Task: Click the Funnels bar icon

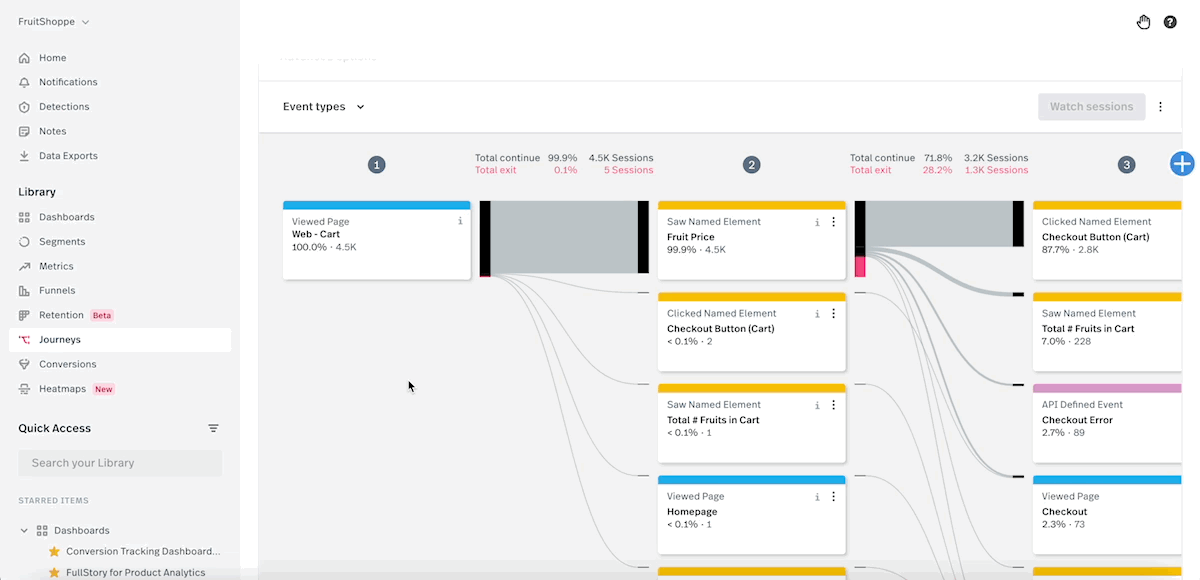Action: [25, 291]
